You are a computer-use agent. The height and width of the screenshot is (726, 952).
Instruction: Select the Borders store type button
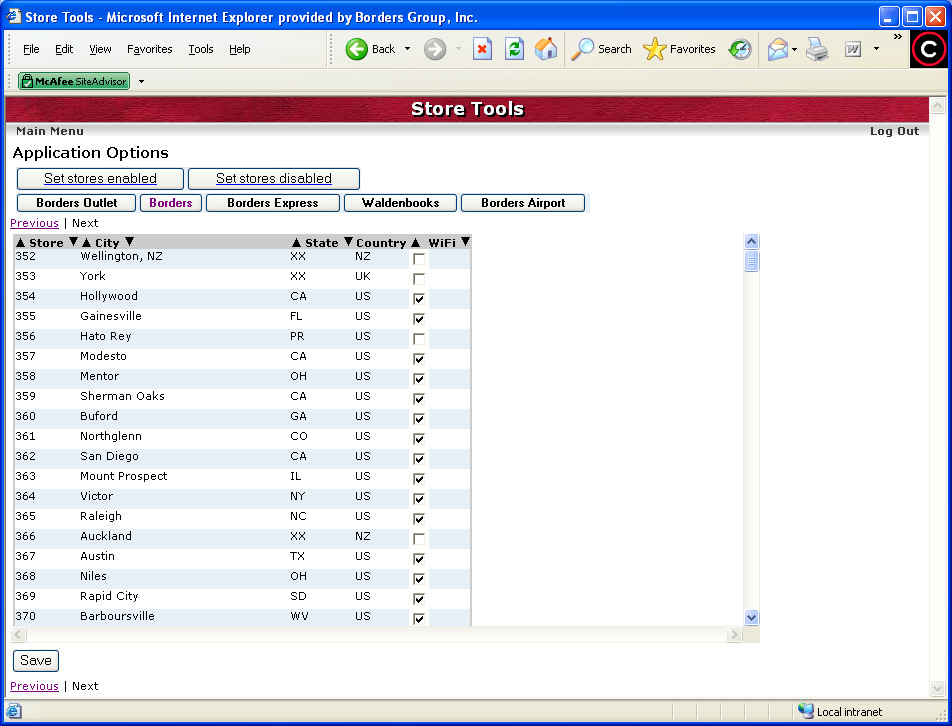171,203
